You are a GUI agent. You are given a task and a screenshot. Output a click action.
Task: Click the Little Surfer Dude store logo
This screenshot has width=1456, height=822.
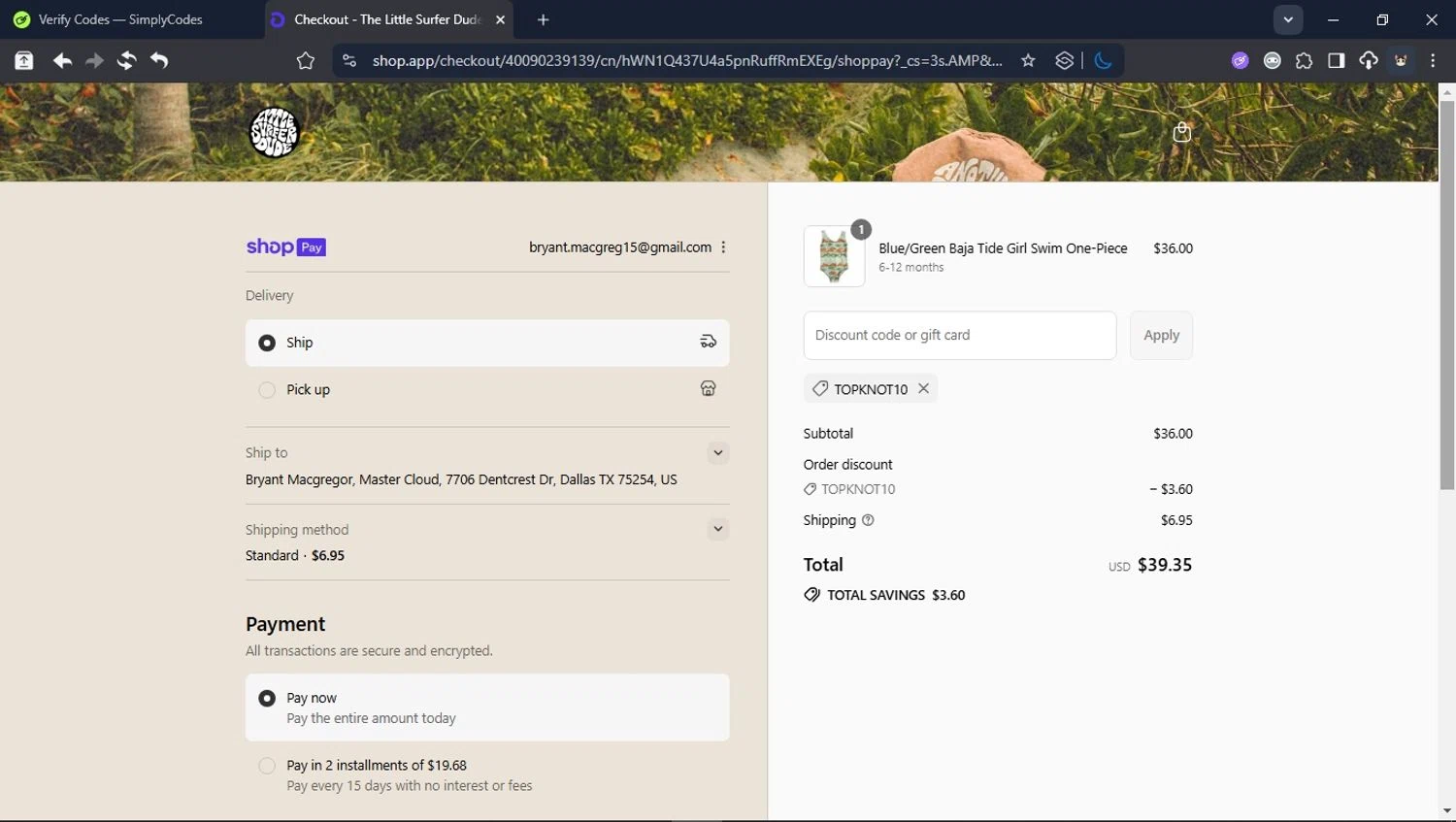tap(274, 132)
